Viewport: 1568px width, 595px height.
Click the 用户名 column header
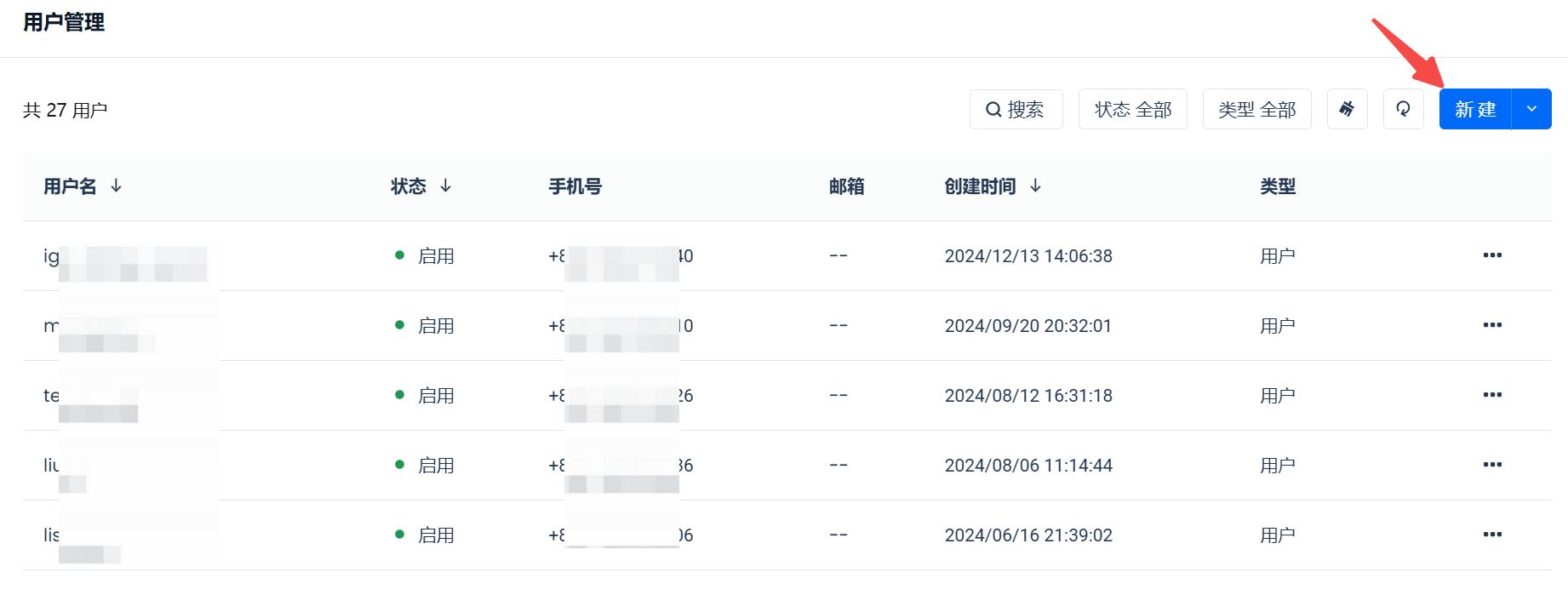(x=70, y=186)
